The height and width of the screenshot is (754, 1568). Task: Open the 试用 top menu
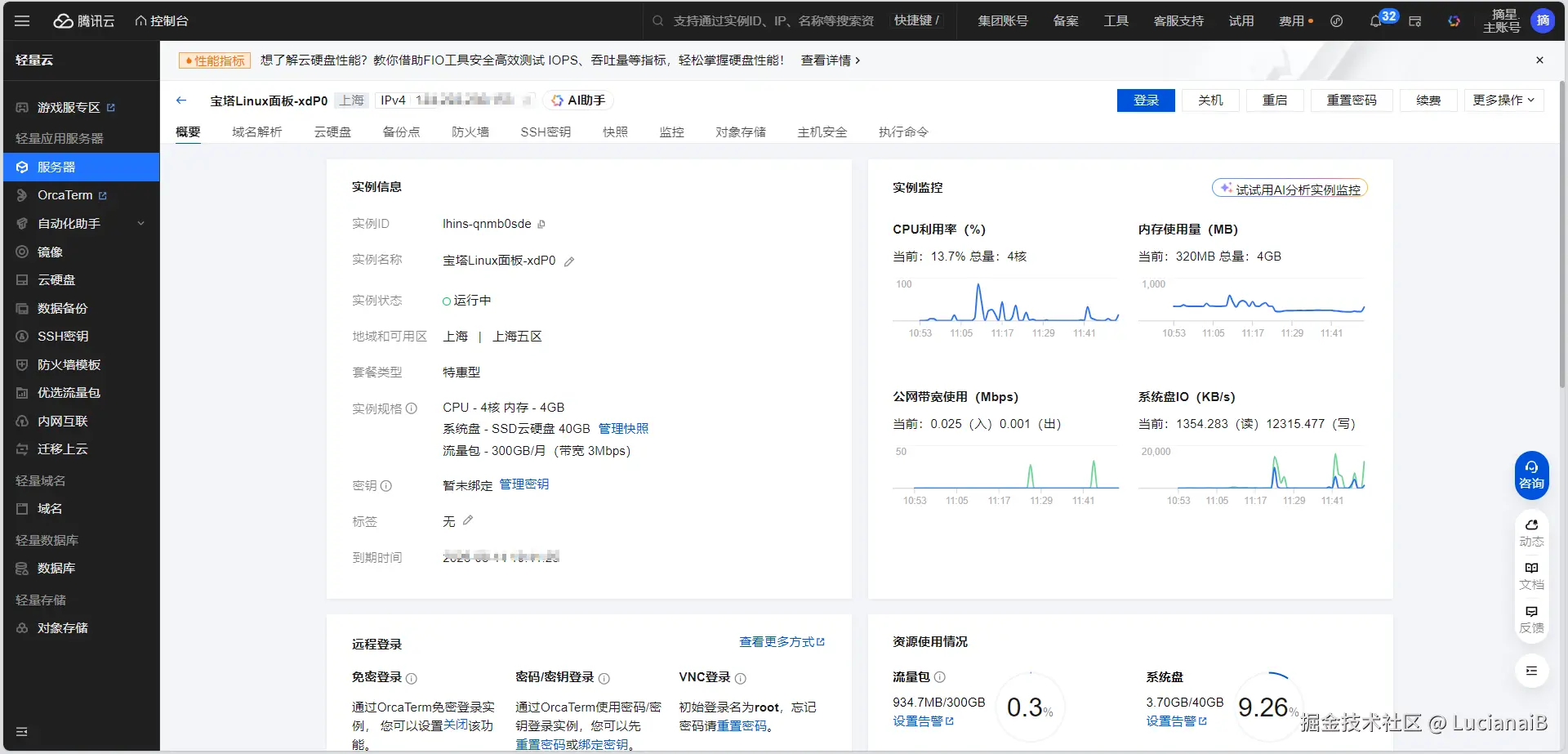pos(1241,21)
